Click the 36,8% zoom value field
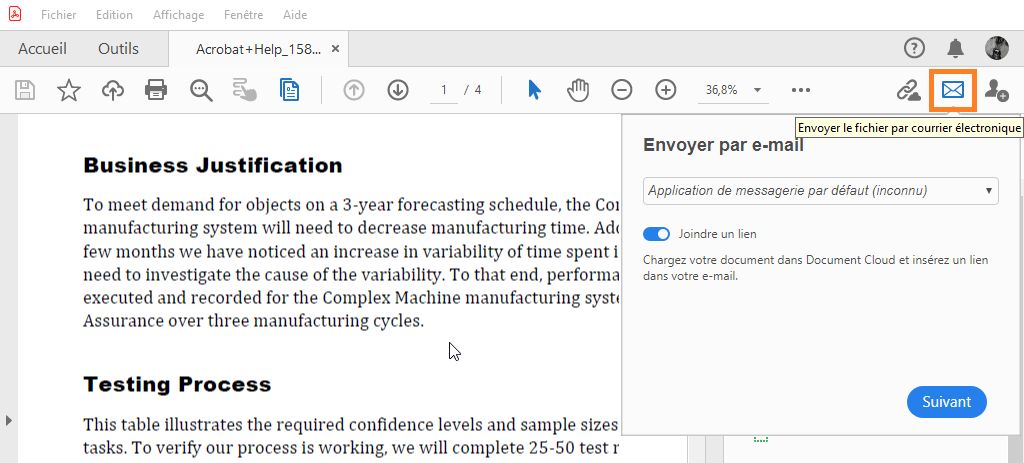 coord(721,90)
